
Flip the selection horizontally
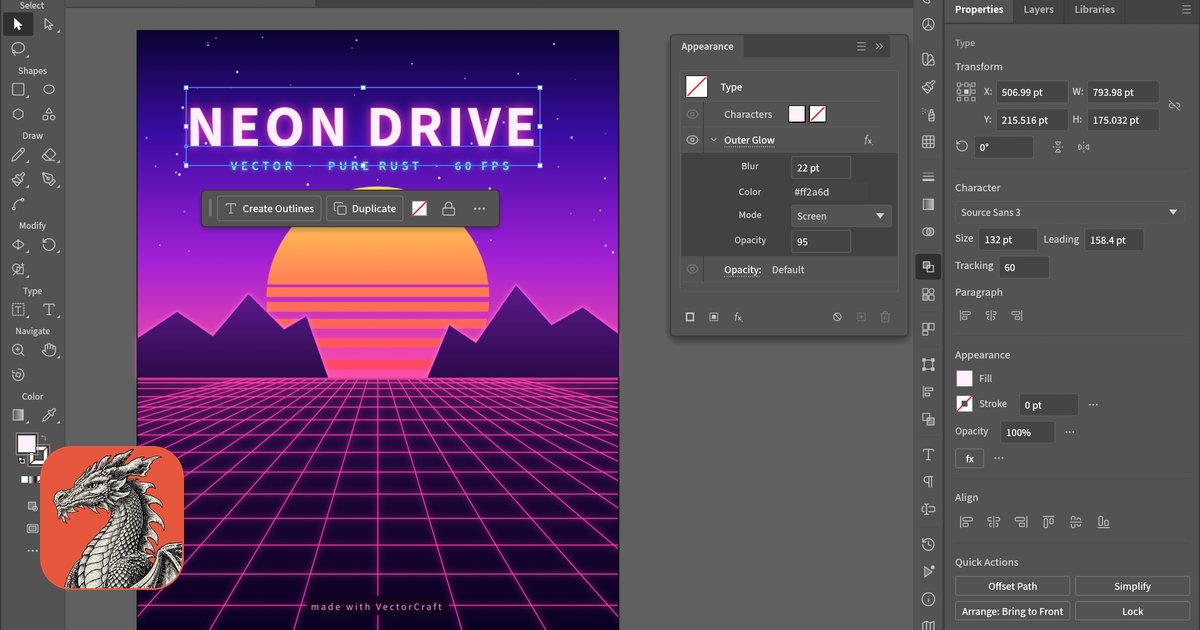[x=1083, y=147]
